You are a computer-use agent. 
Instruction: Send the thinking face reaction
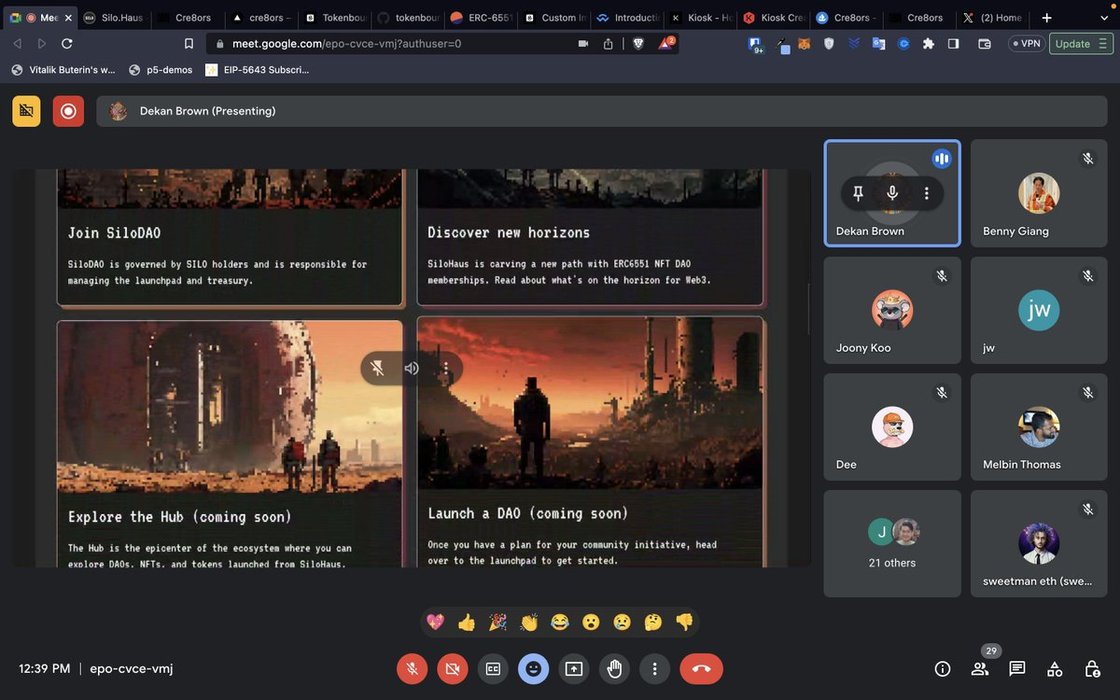pos(653,622)
